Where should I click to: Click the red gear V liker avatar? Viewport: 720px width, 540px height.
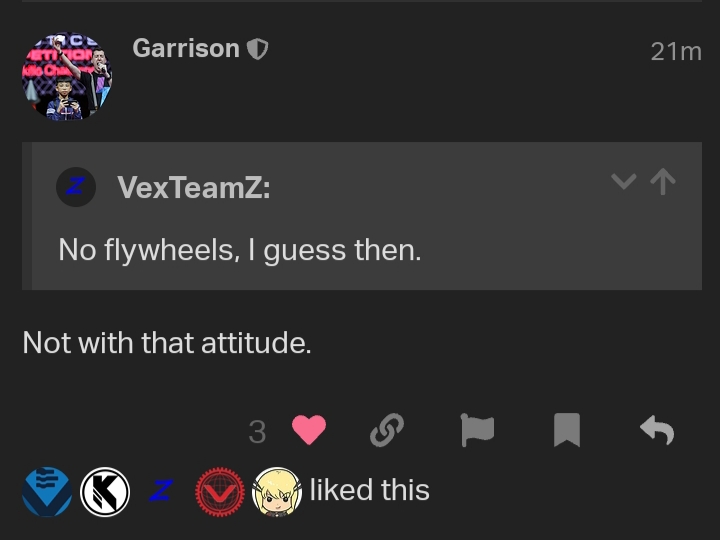click(220, 491)
